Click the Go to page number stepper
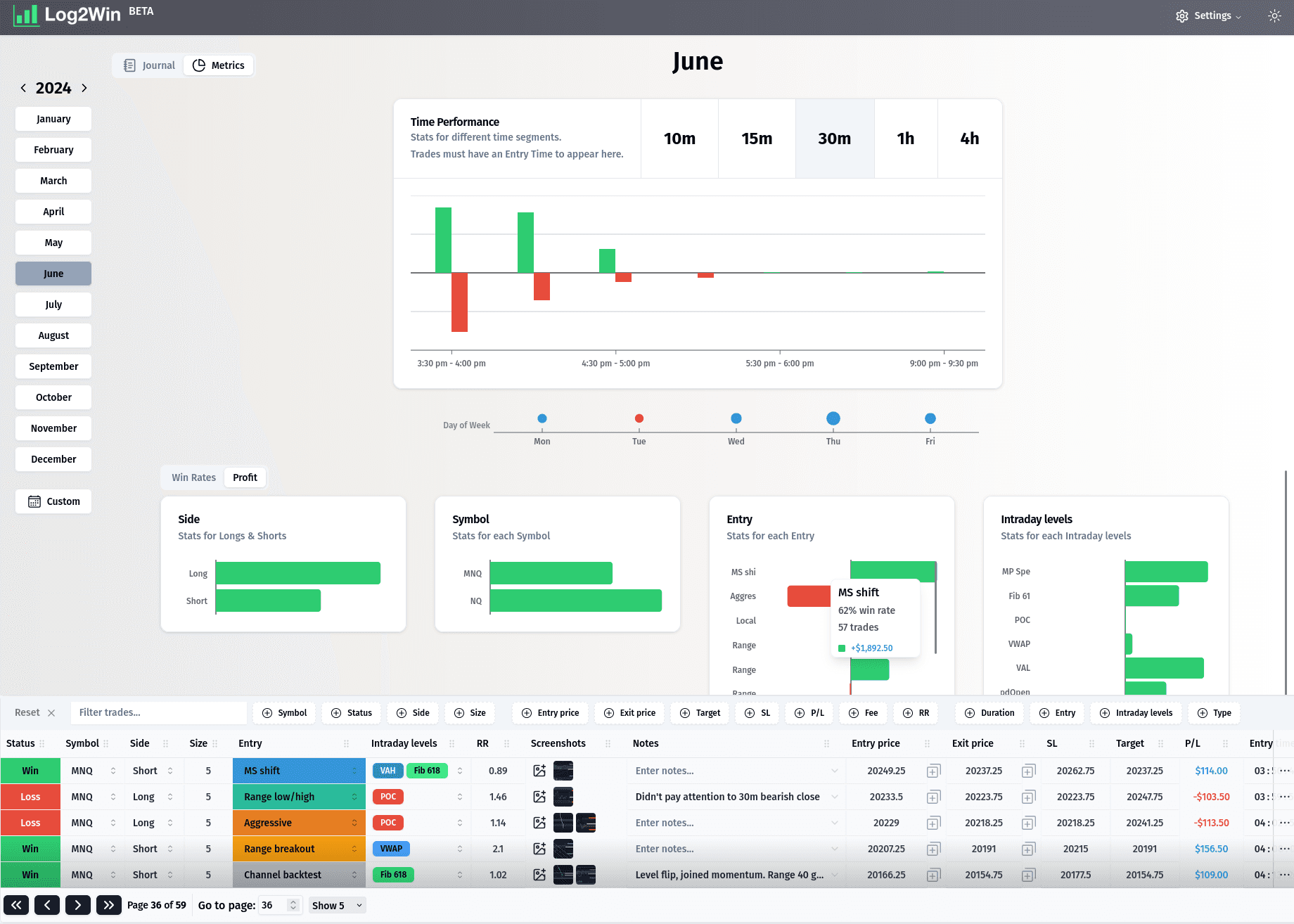 coord(294,905)
